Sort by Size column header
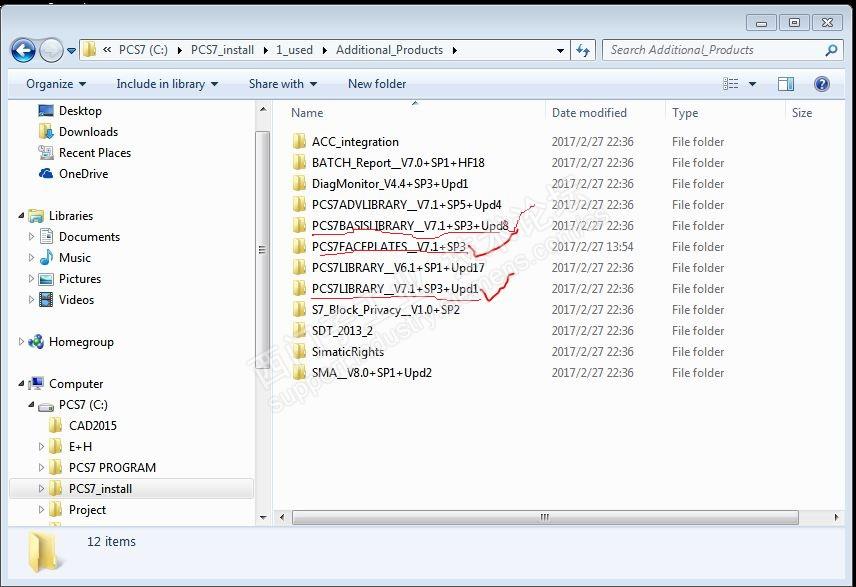Screen dimensions: 856x587 point(802,113)
